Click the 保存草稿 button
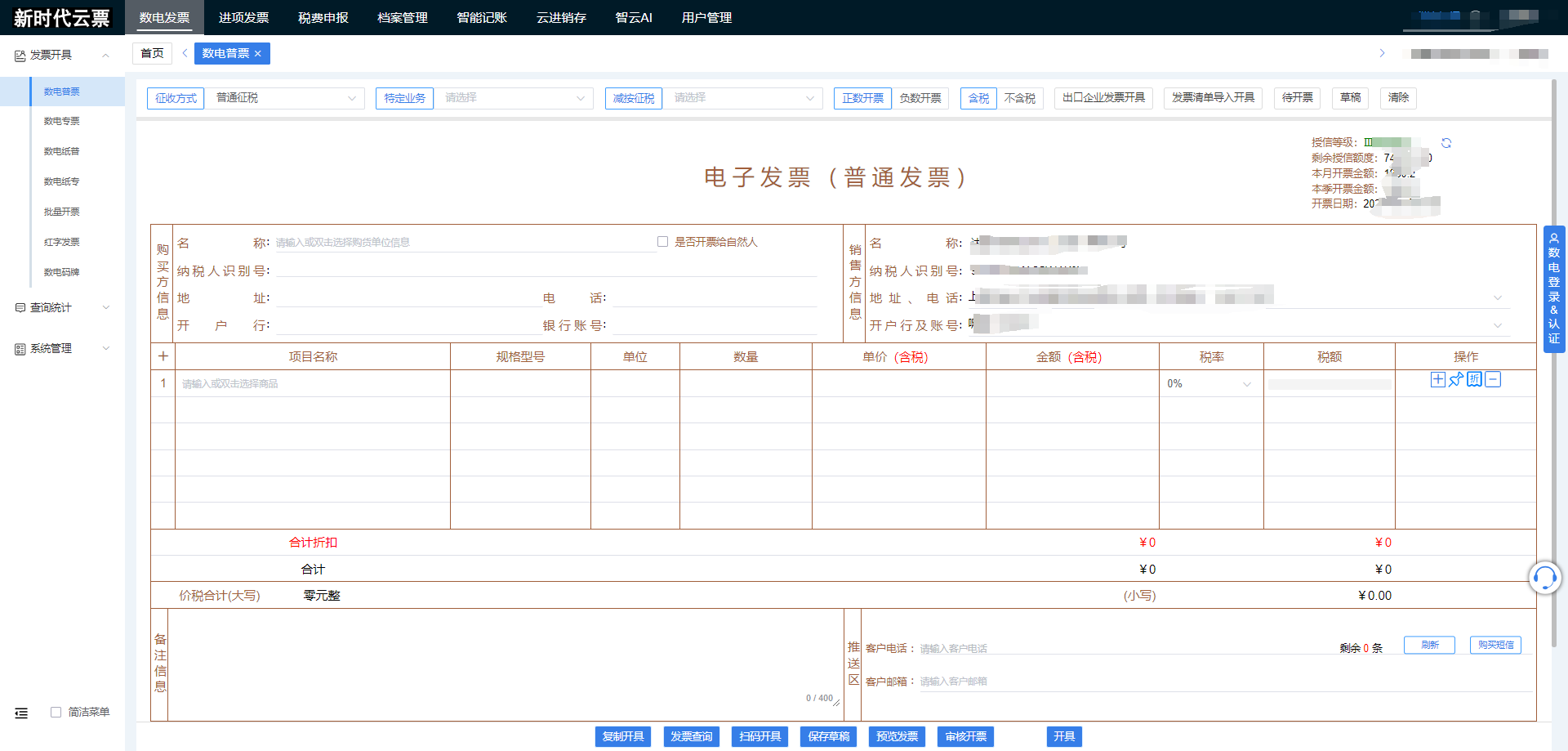 pyautogui.click(x=829, y=737)
